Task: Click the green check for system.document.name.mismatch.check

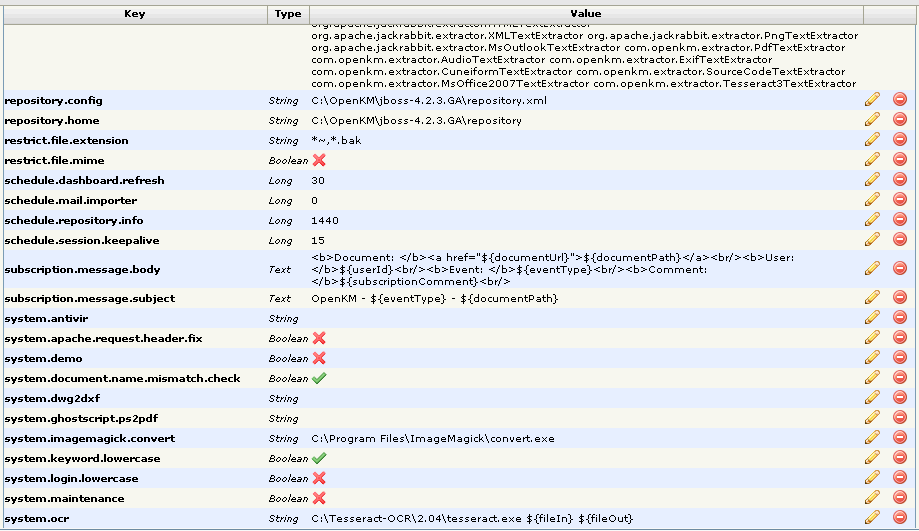Action: coord(319,378)
